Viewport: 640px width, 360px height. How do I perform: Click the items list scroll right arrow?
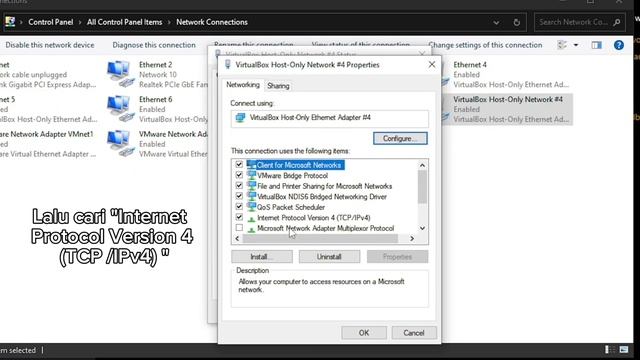tap(412, 238)
